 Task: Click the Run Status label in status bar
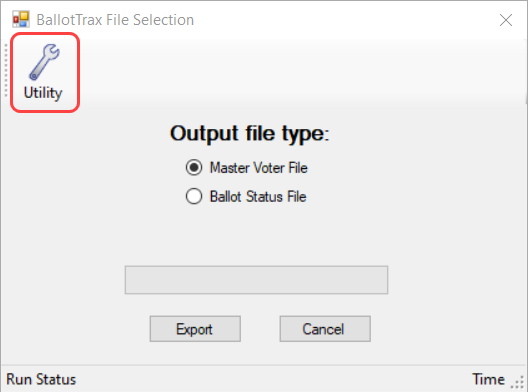click(x=41, y=379)
